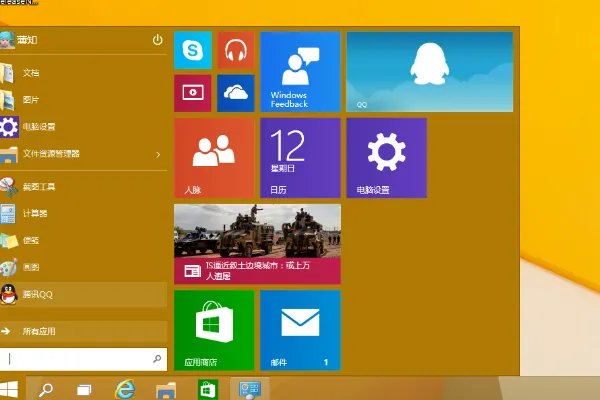Screen dimensions: 600x400
Task: Launch 腾讯QQ from the Start list
Action: [83, 294]
